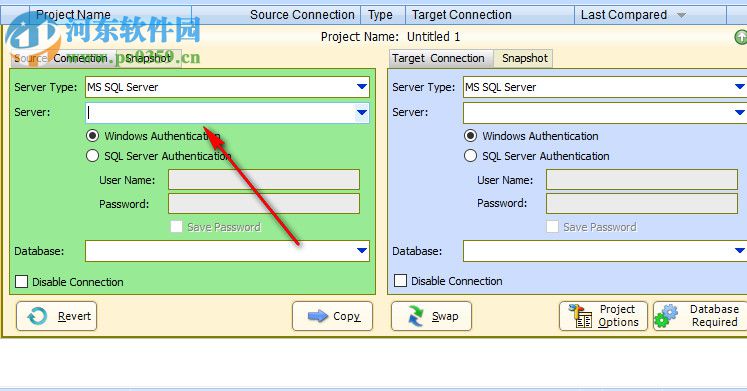Expand the source Server dropdown list
Image resolution: width=747 pixels, height=391 pixels.
pyautogui.click(x=362, y=113)
